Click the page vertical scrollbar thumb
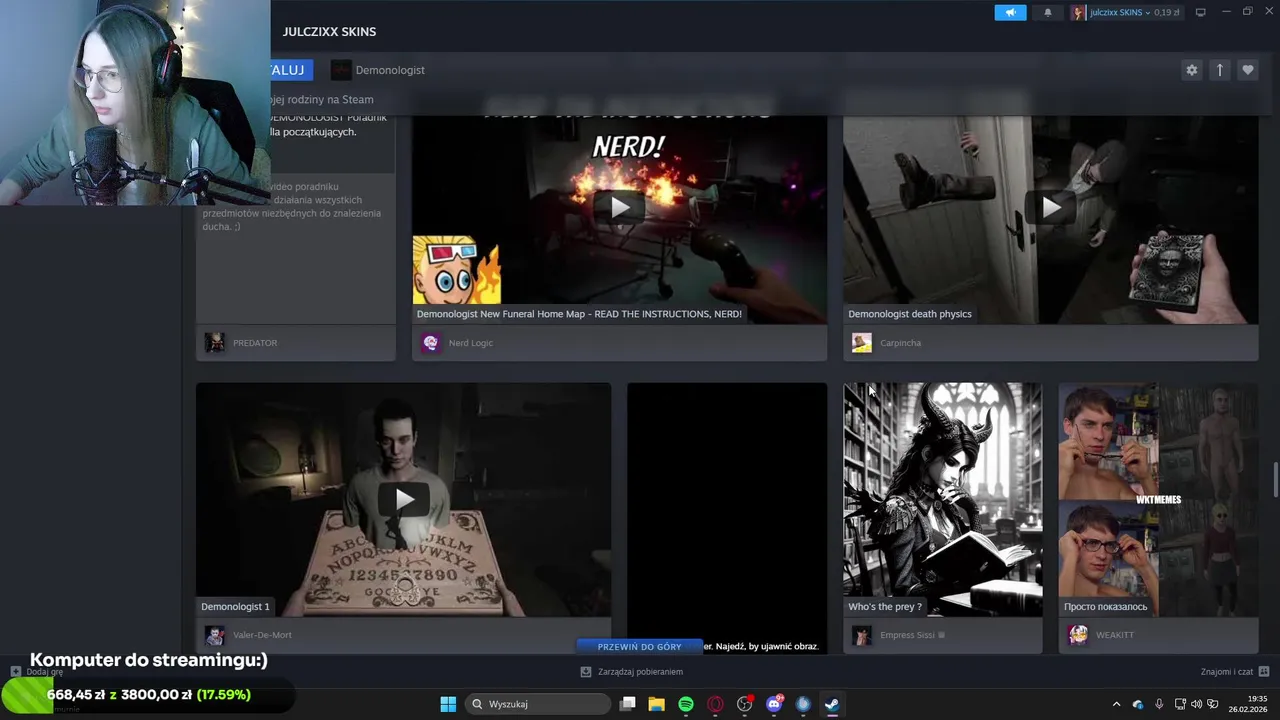The width and height of the screenshot is (1280, 720). pos(1275,479)
